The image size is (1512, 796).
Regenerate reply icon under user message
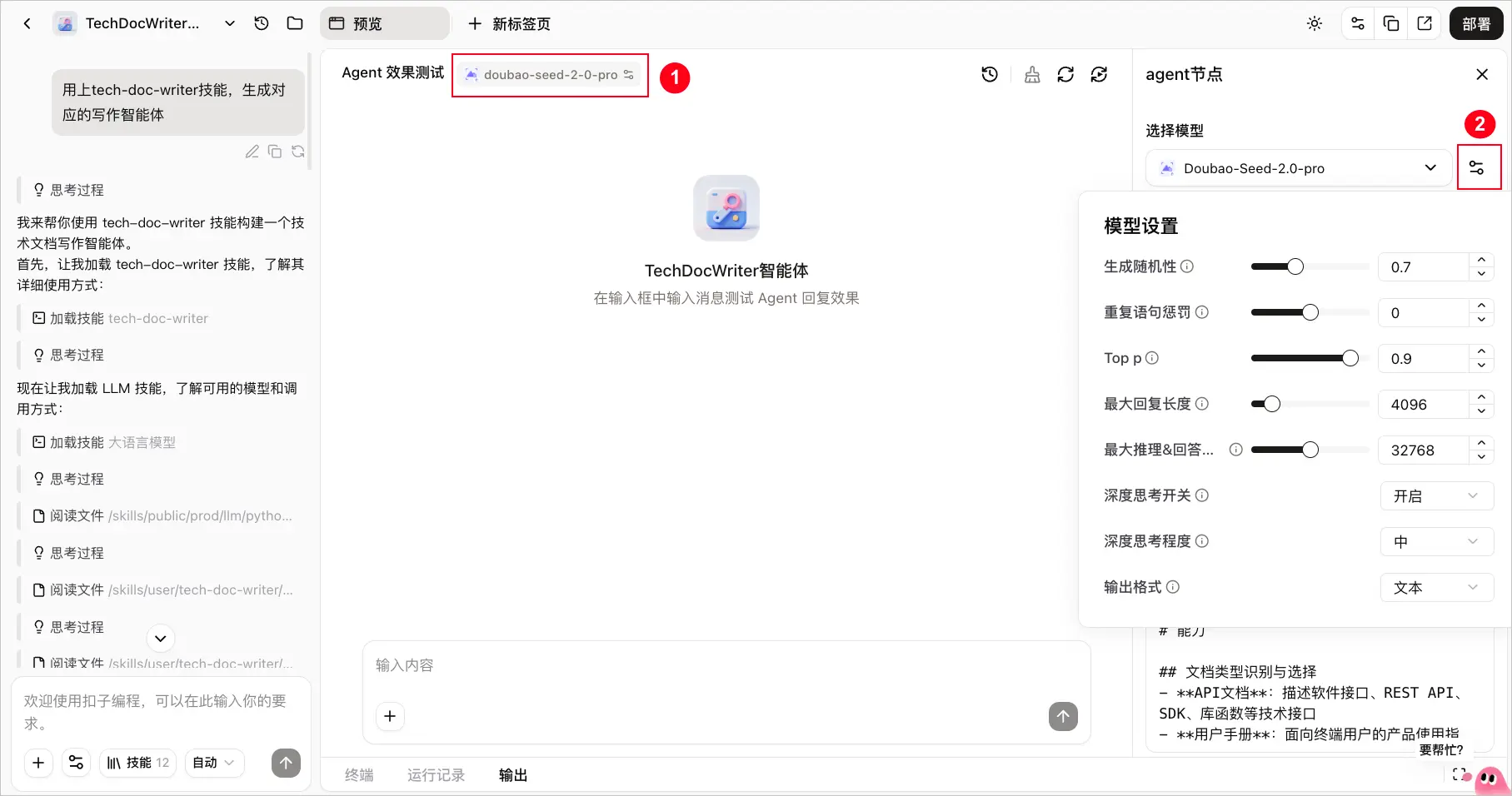(x=298, y=152)
